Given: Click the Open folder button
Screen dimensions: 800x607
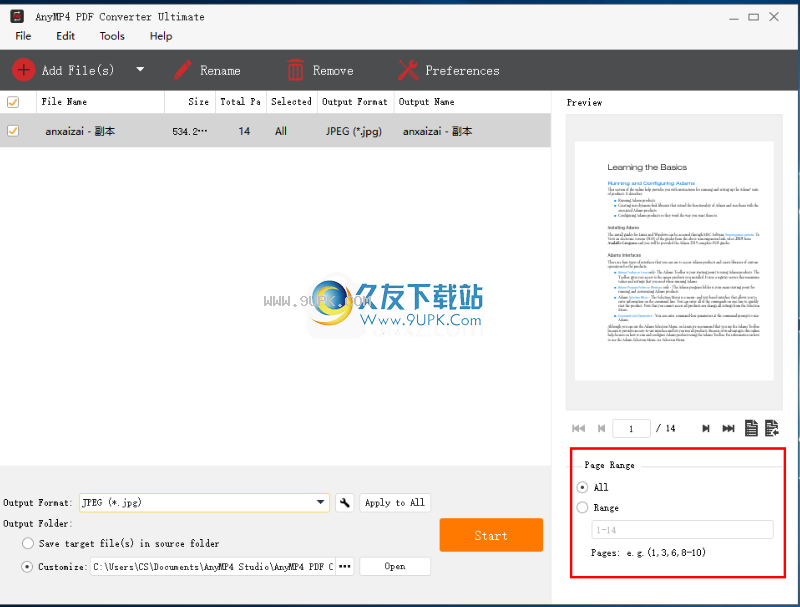Looking at the screenshot, I should [395, 567].
